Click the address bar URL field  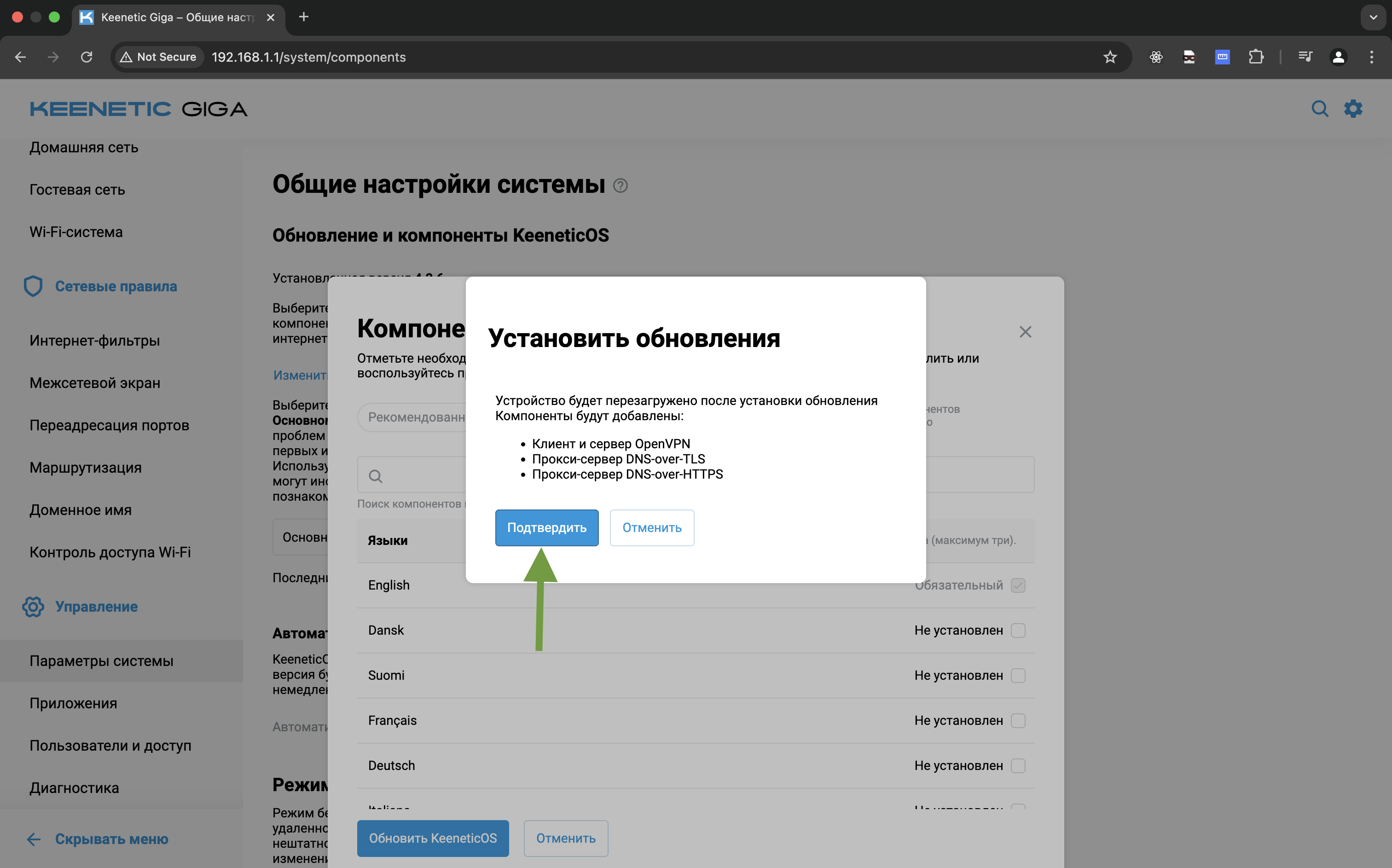click(308, 57)
